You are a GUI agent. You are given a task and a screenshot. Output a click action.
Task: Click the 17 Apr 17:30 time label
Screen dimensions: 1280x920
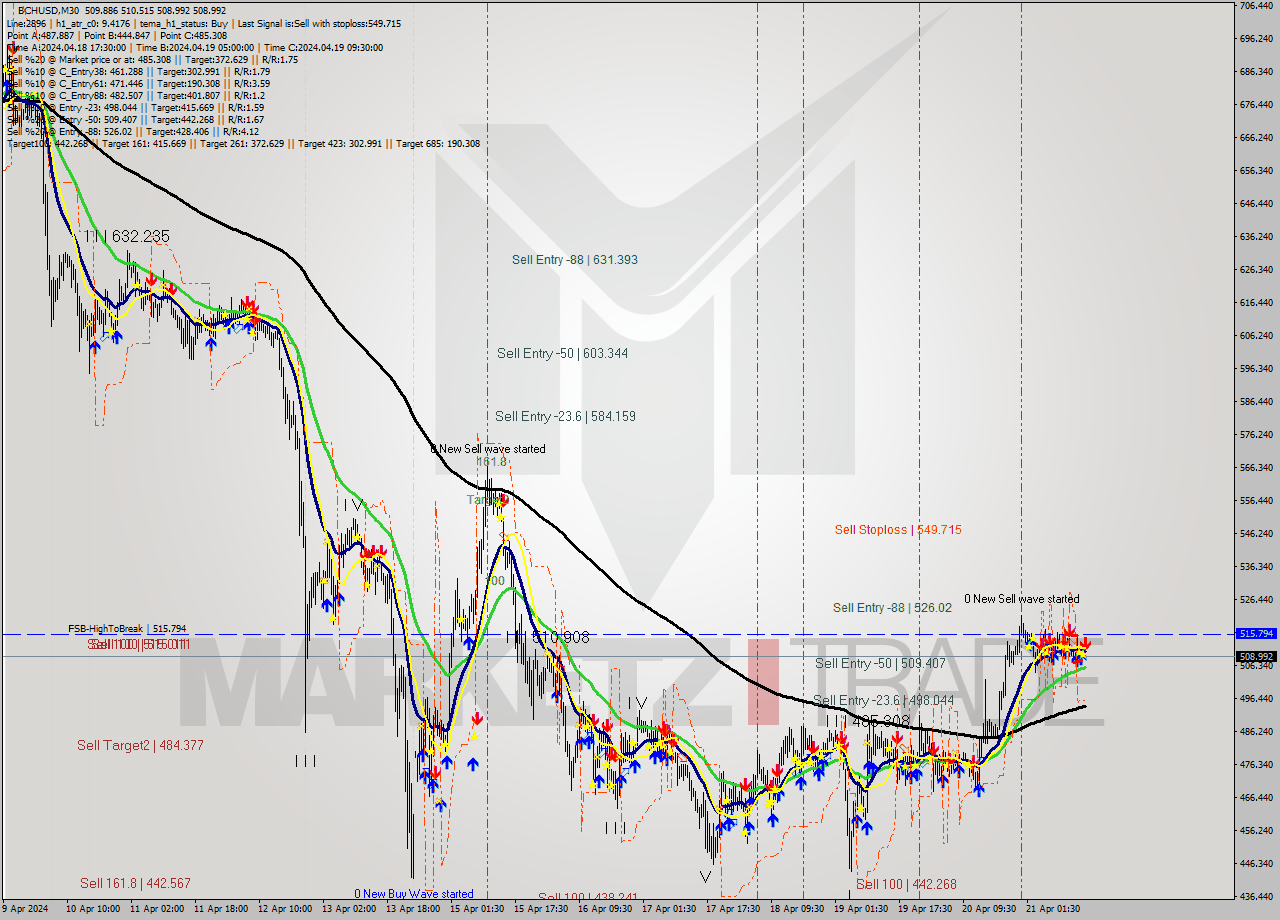(x=733, y=910)
